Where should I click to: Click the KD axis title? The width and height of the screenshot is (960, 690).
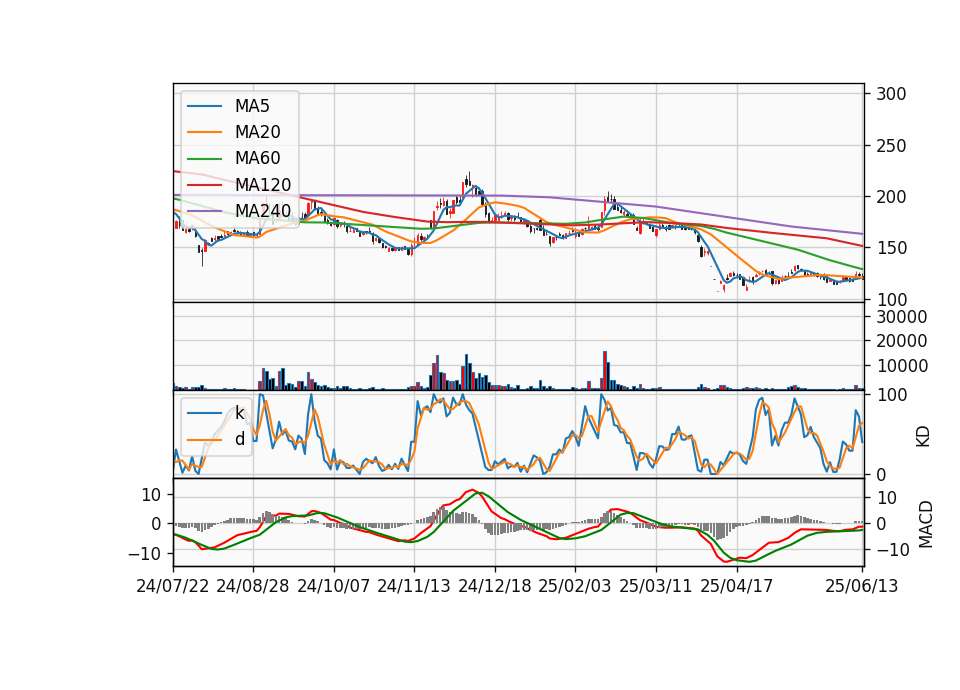coord(923,436)
